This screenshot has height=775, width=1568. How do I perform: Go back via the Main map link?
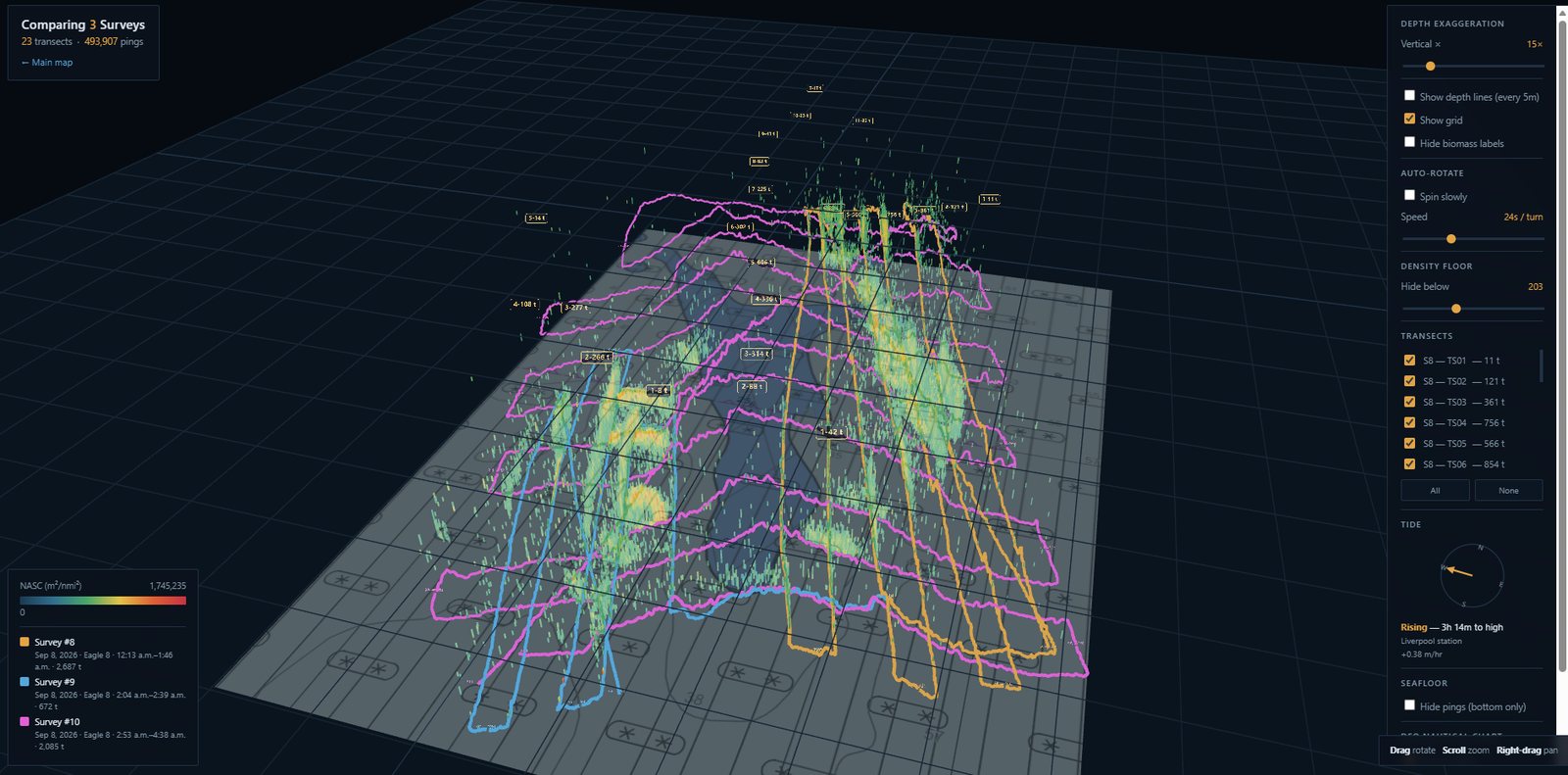(47, 63)
